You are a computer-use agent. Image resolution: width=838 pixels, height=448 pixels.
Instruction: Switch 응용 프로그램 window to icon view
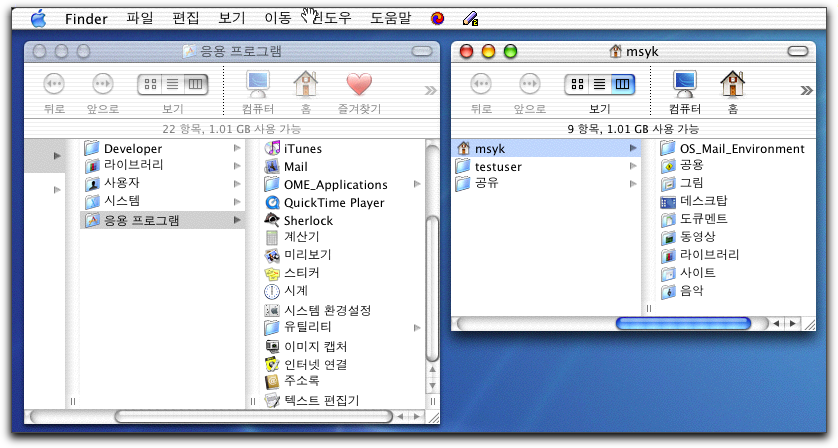pos(150,85)
